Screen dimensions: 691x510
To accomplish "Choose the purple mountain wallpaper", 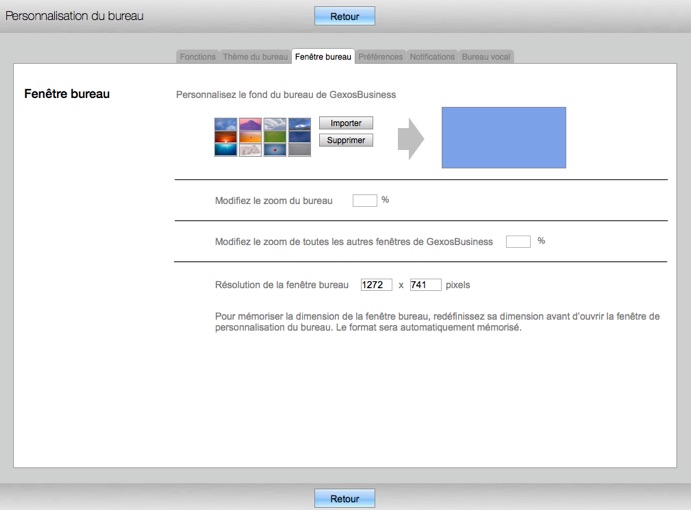I will point(250,124).
